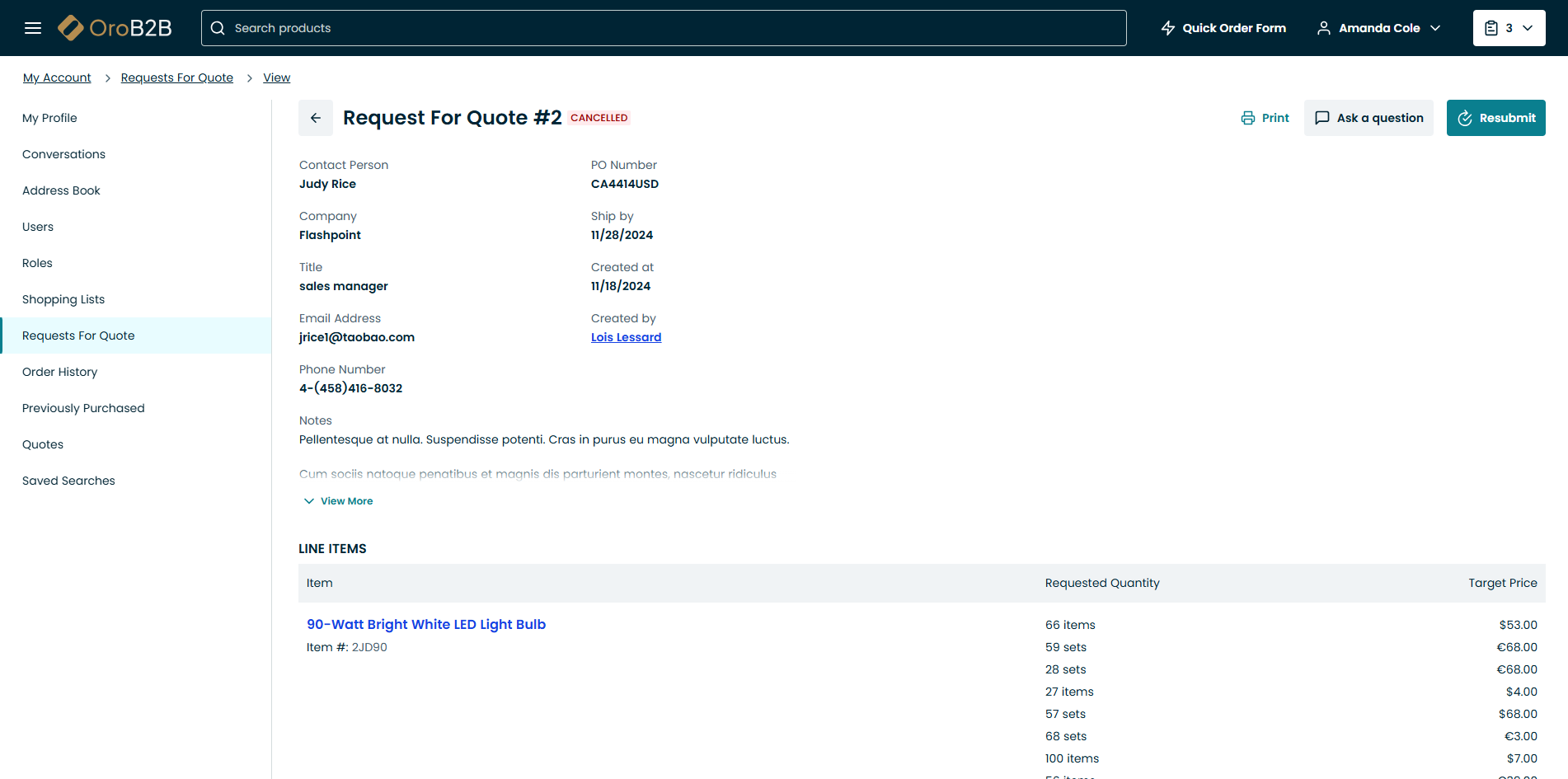Click My Account breadcrumb link
The width and height of the screenshot is (1568, 779).
pos(57,77)
